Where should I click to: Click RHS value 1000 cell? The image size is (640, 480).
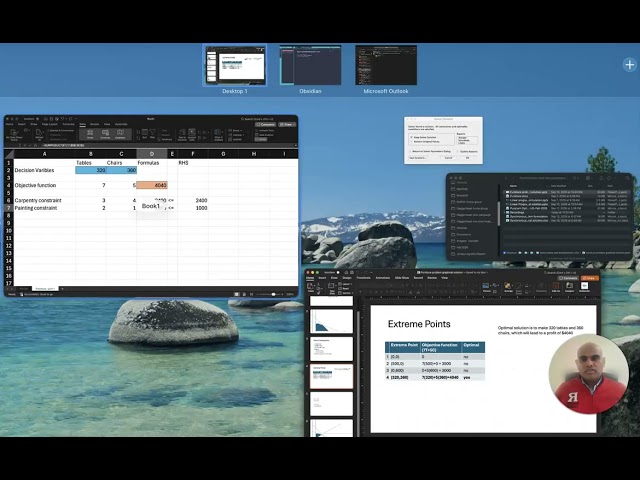(193, 208)
